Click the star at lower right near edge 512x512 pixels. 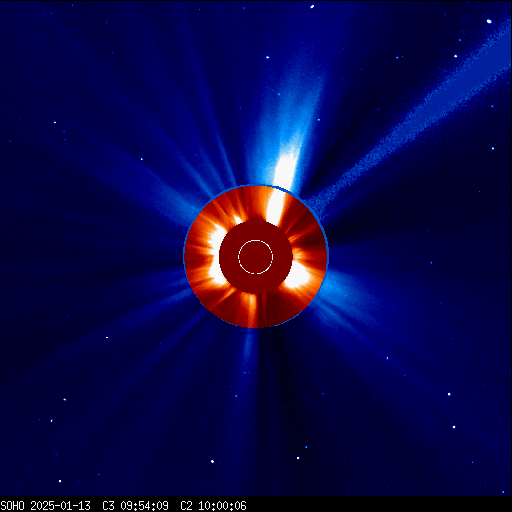click(x=454, y=427)
